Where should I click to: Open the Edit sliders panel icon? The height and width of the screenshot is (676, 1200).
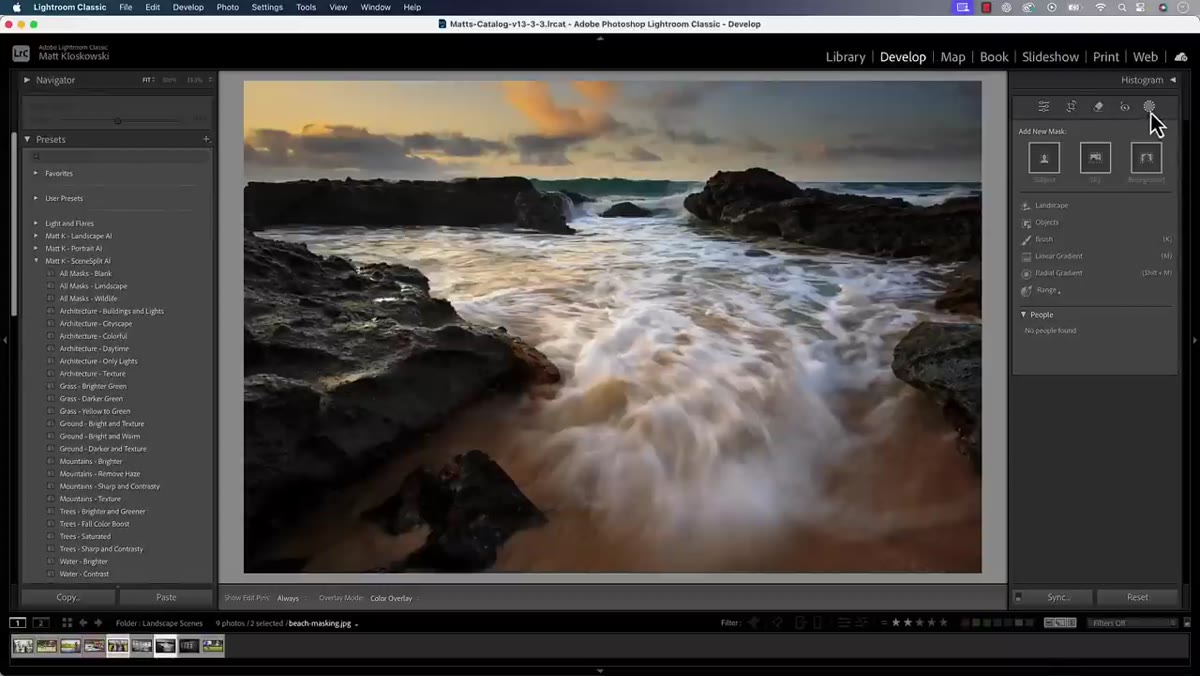(1043, 106)
